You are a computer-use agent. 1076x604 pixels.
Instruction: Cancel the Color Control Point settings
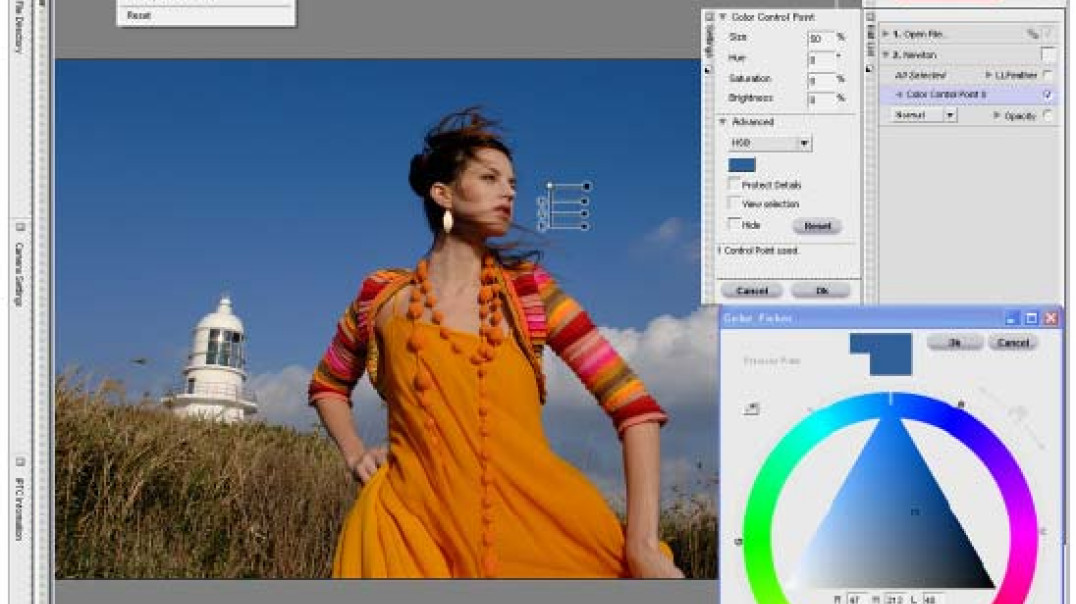pos(752,291)
